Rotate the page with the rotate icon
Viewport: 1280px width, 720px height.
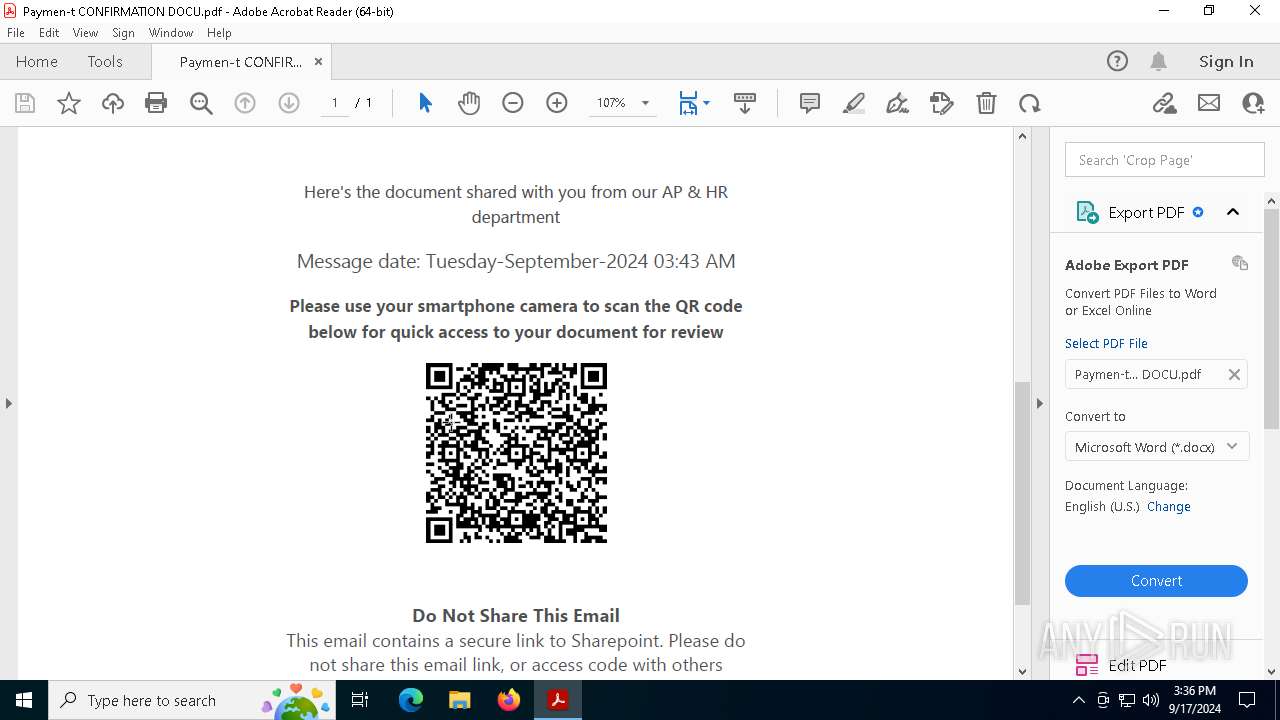point(1030,103)
